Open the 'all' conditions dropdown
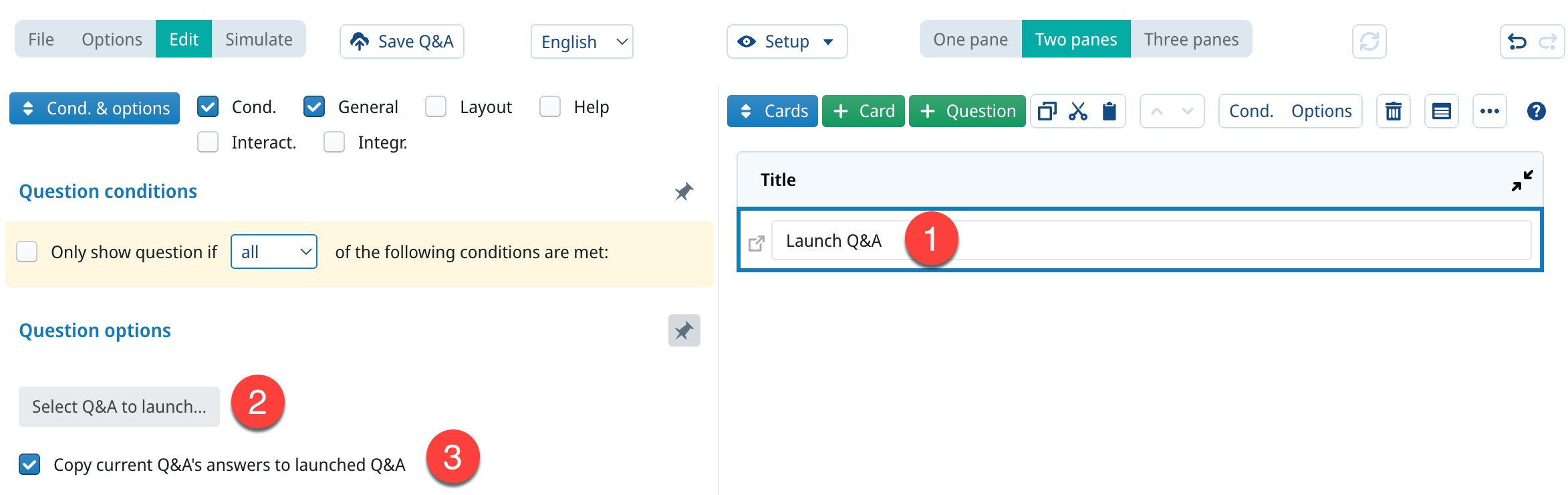 pos(273,252)
